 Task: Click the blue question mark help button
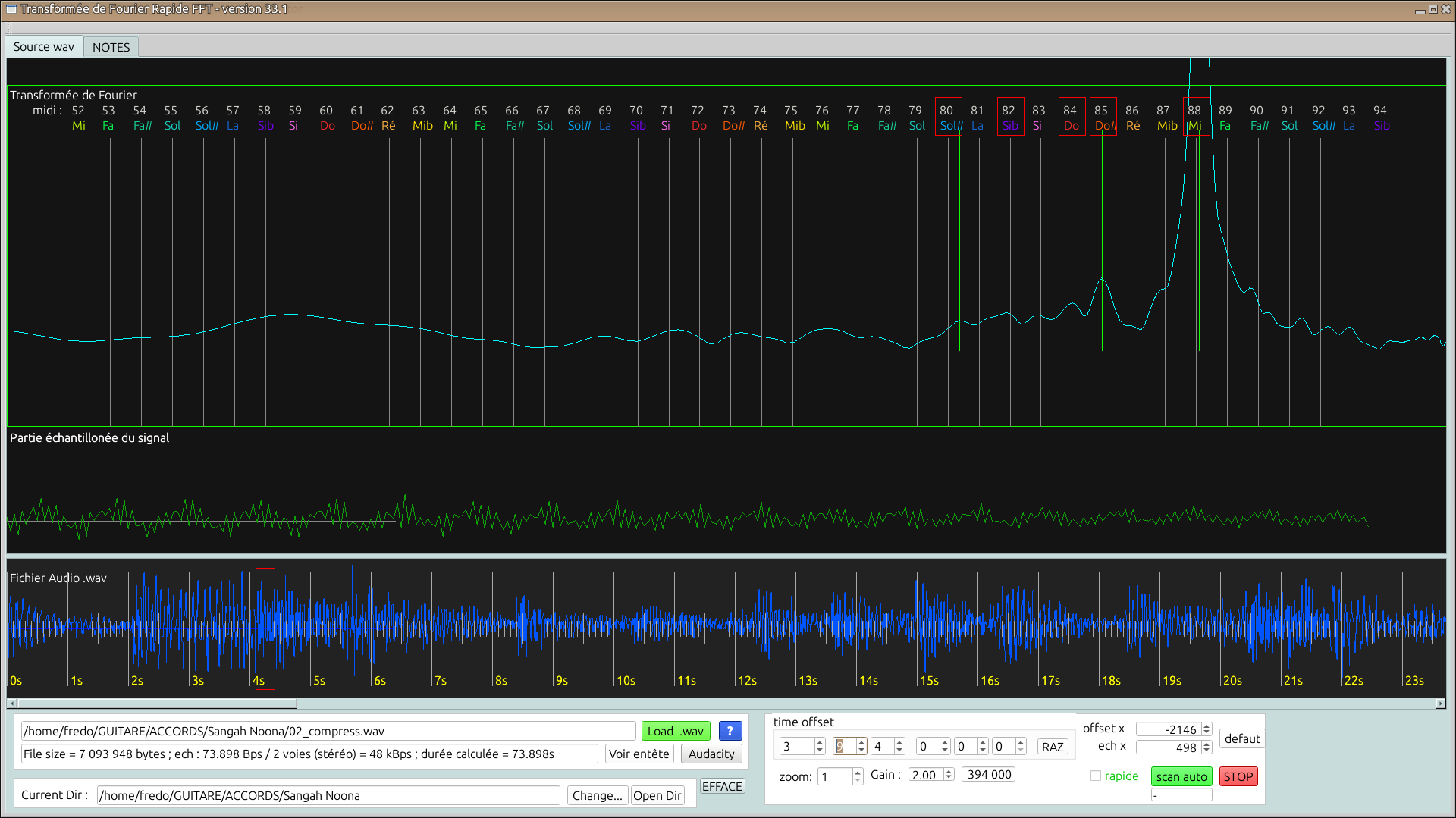tap(730, 731)
